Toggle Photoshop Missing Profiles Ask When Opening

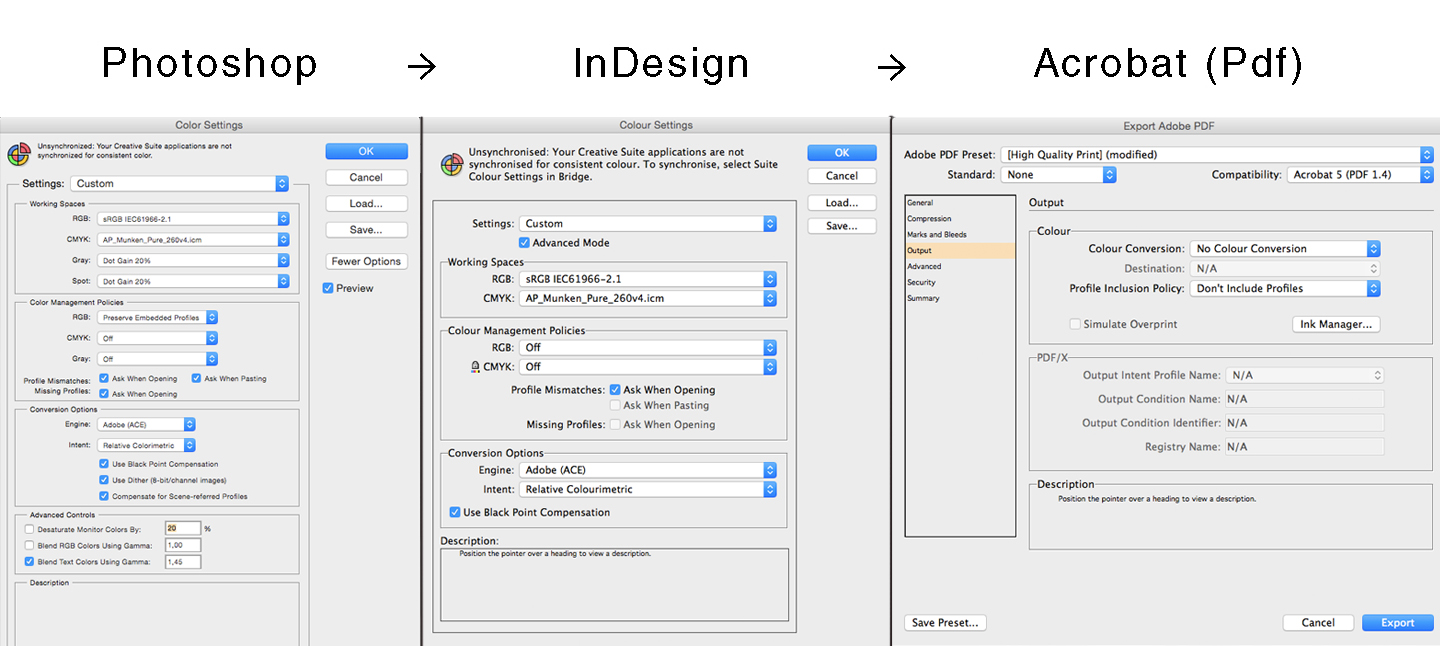point(104,394)
